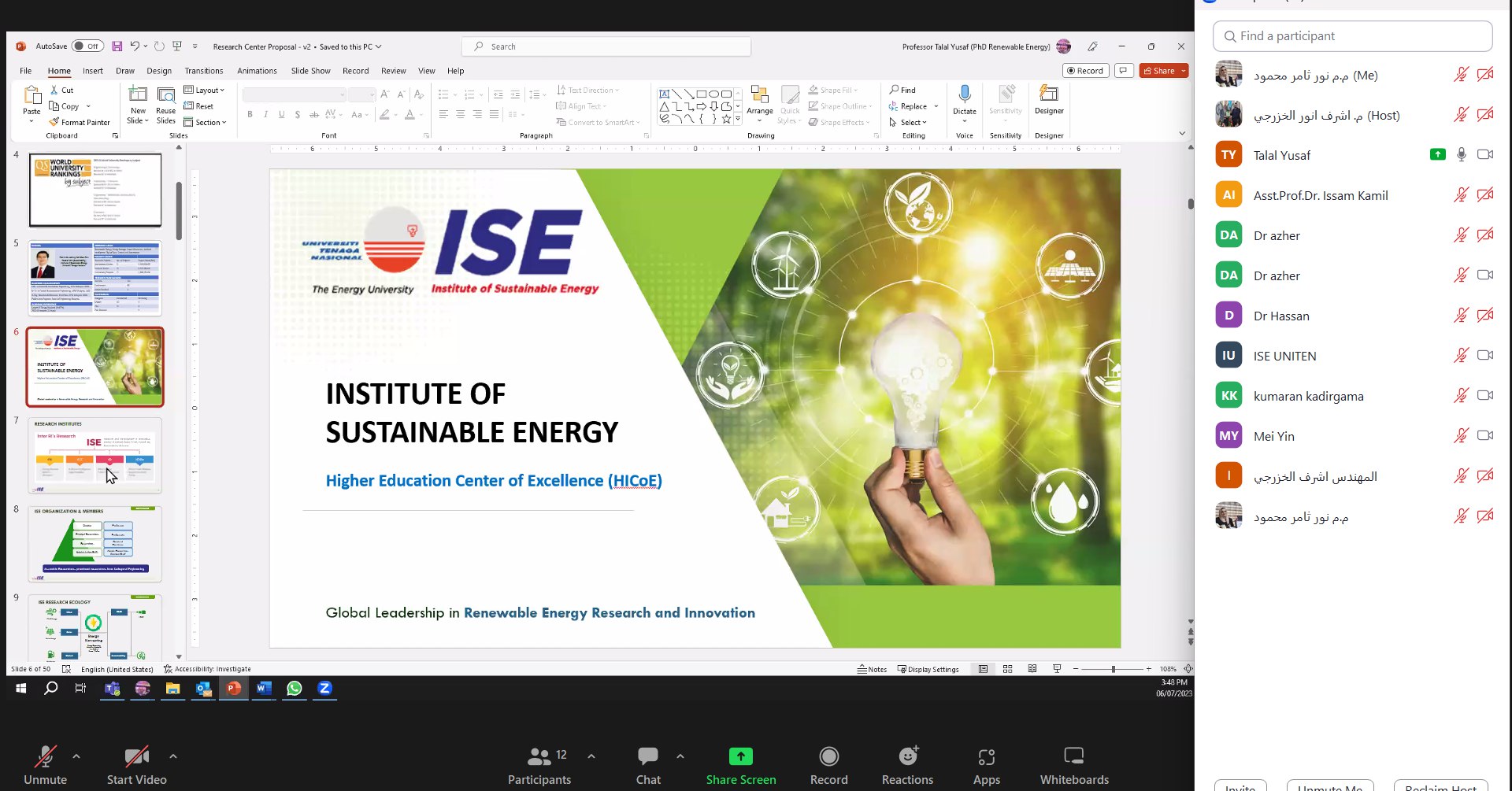The image size is (1512, 791).
Task: Expand the Section dropdown
Action: (x=205, y=122)
